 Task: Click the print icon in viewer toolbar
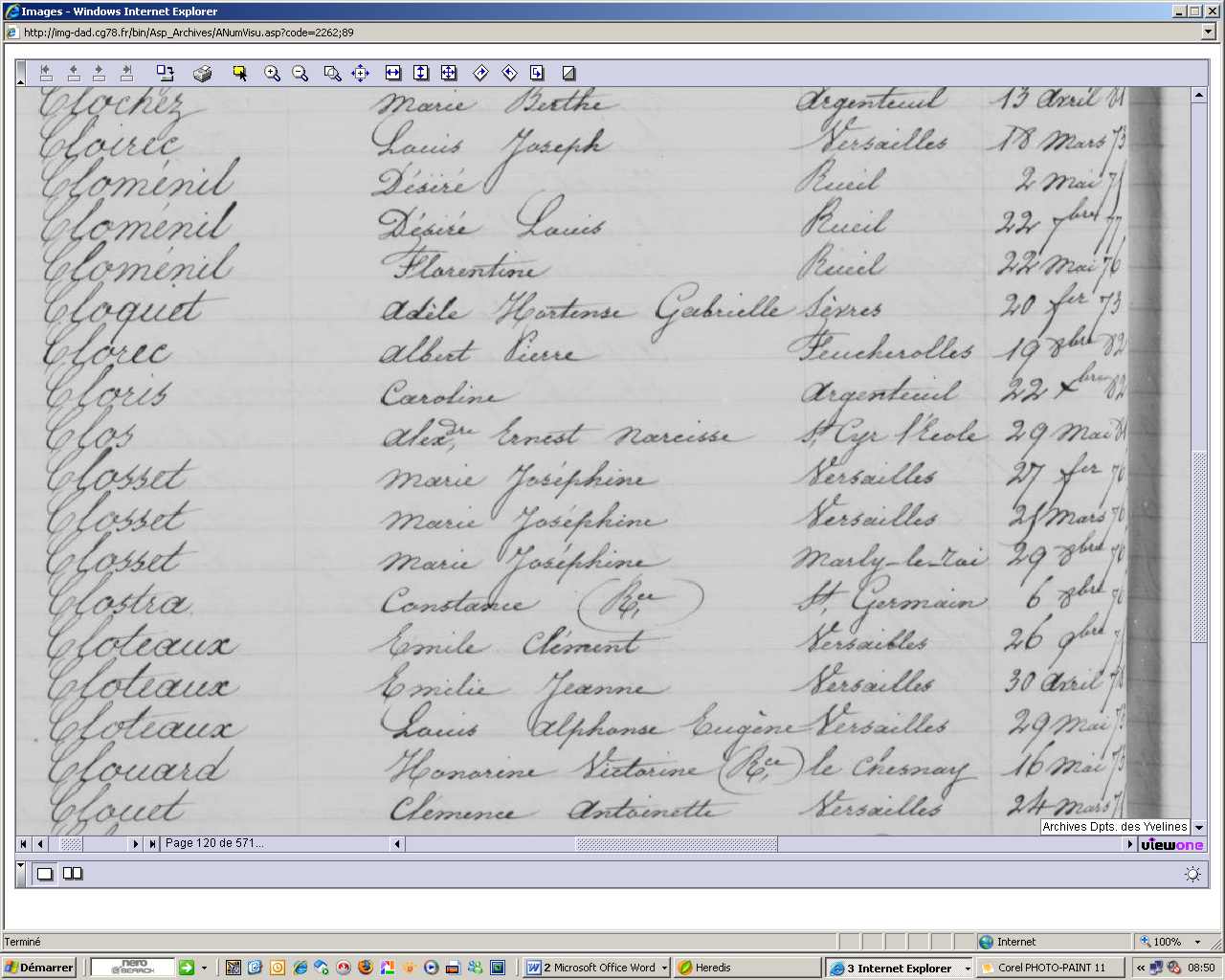[x=202, y=74]
